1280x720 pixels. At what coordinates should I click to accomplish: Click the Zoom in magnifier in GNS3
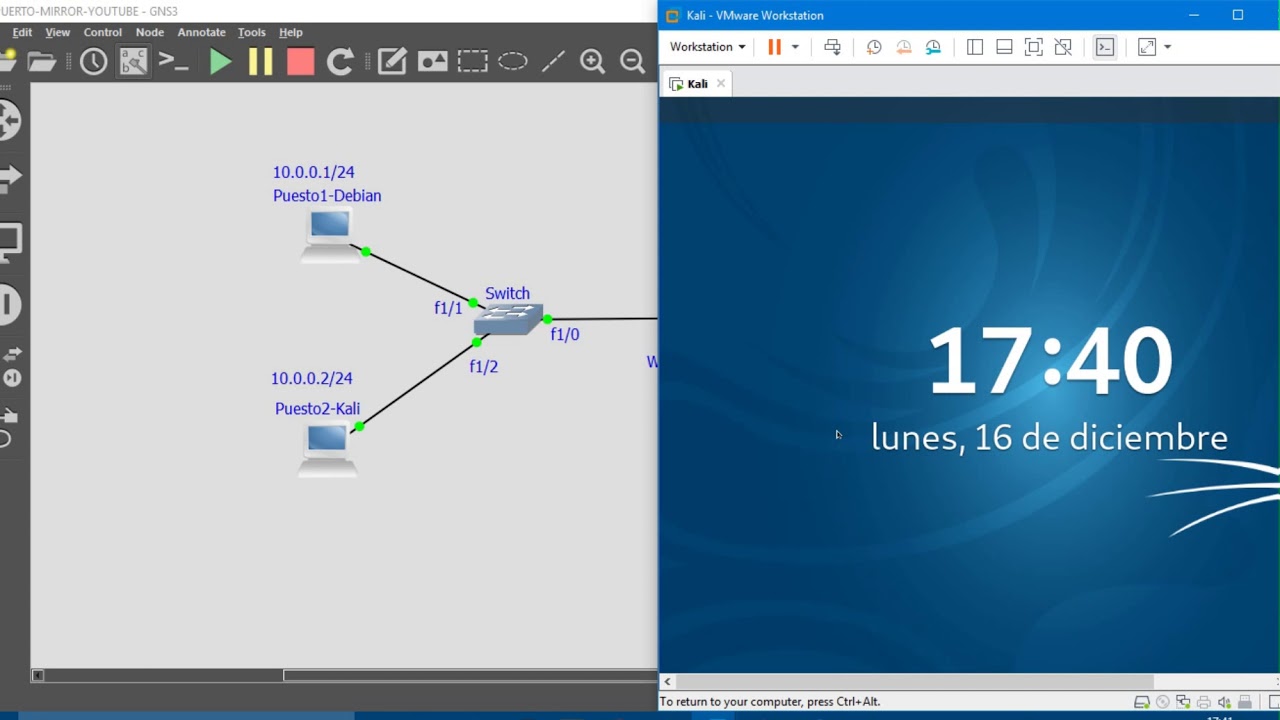(x=593, y=62)
